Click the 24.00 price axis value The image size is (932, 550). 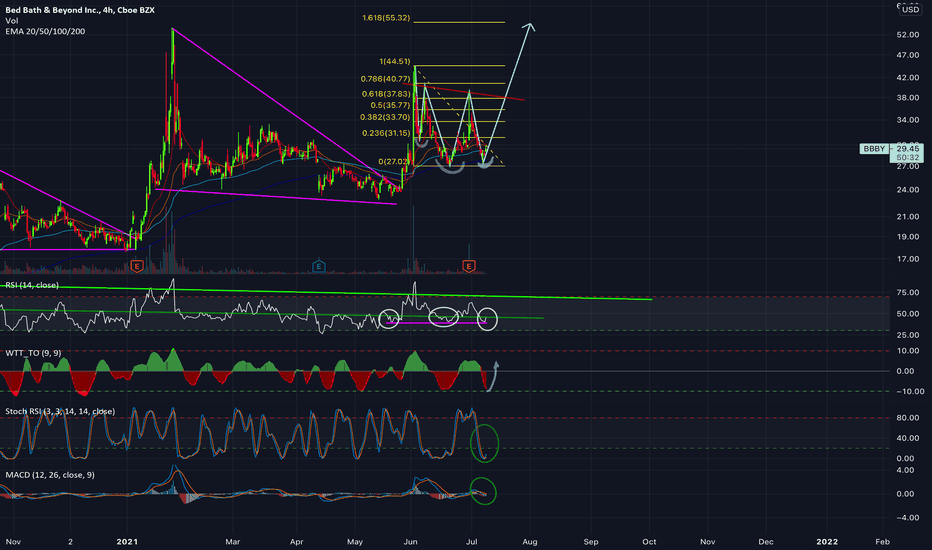click(x=908, y=190)
